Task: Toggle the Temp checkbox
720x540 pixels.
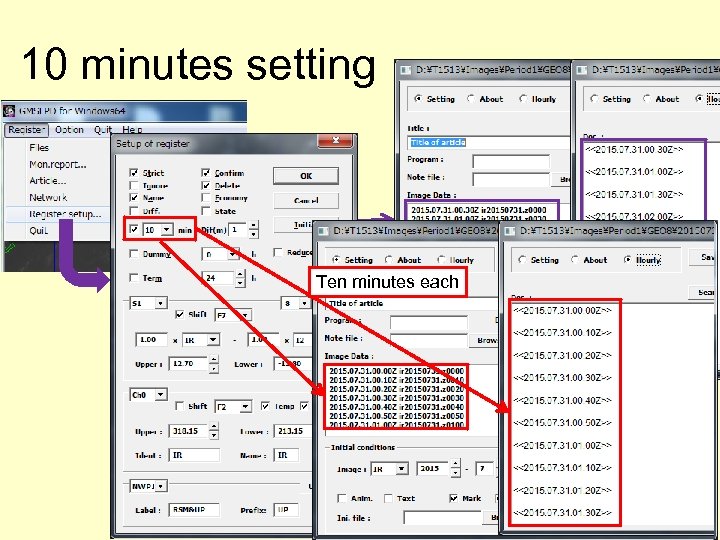Action: [x=265, y=406]
